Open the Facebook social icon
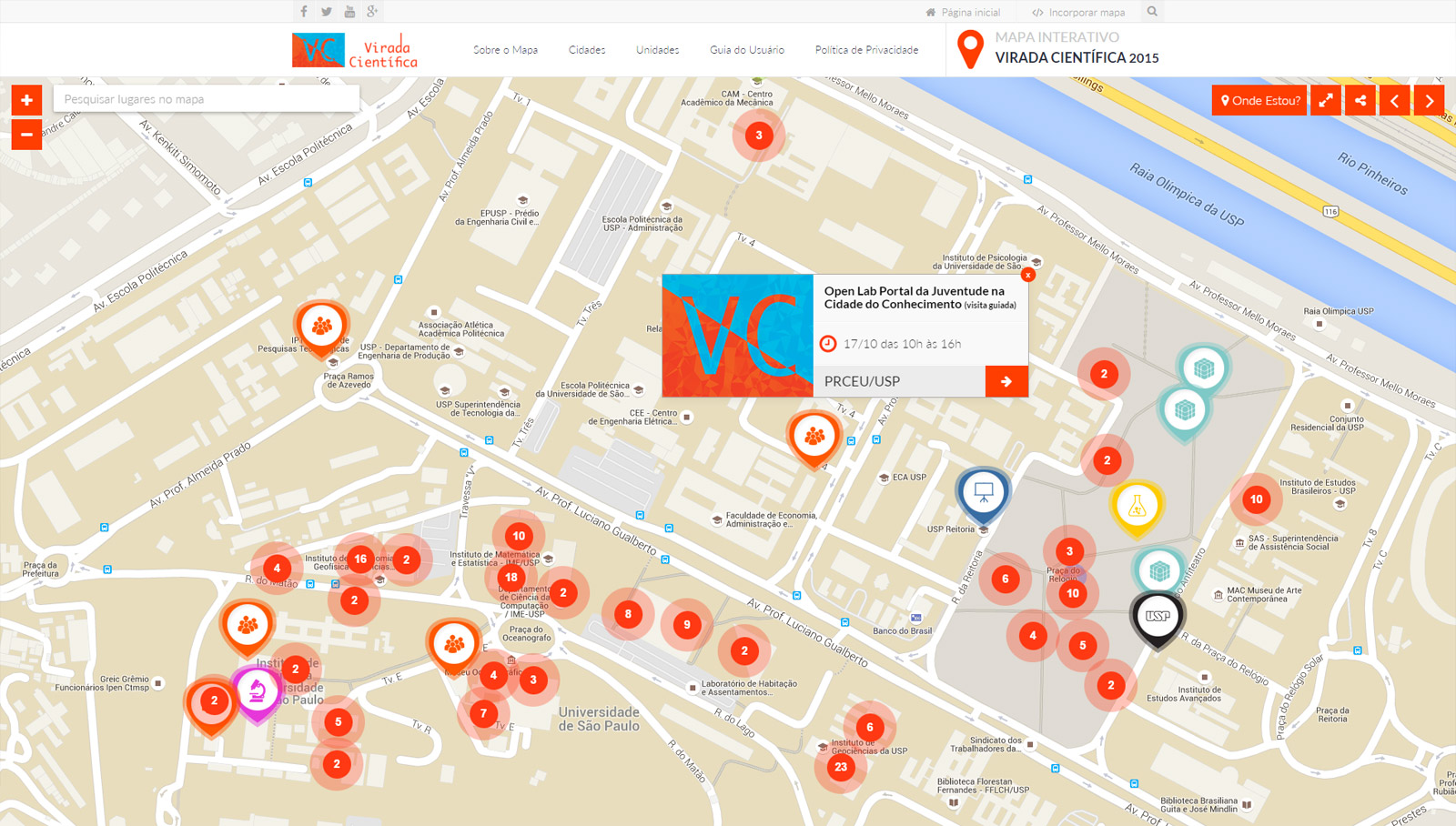1456x826 pixels. click(304, 12)
